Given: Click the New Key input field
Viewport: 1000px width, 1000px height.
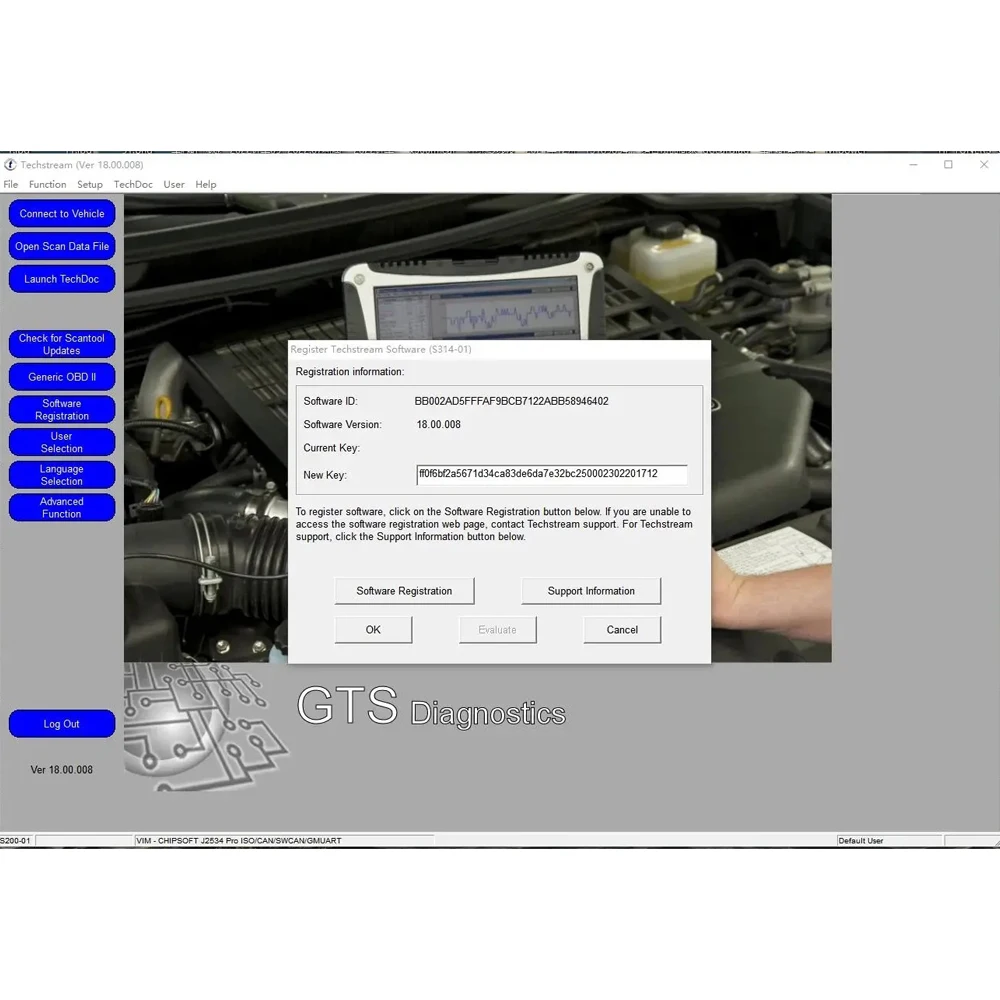Looking at the screenshot, I should (552, 474).
